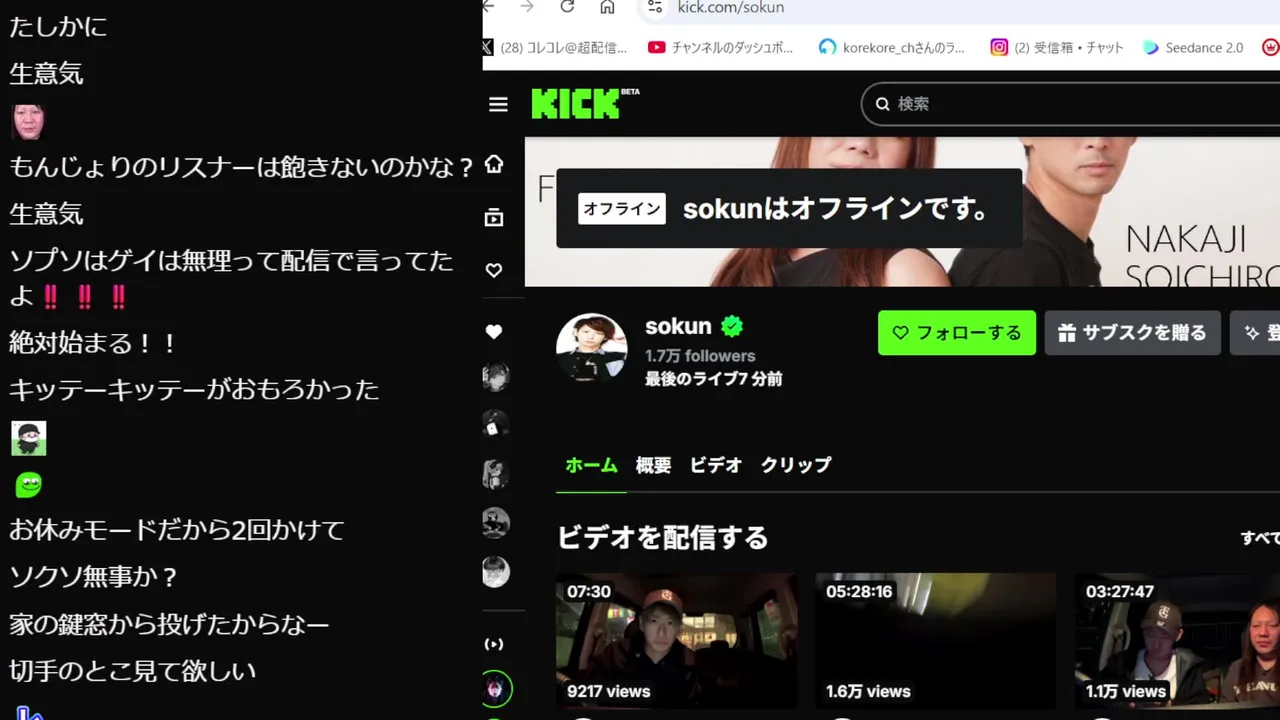Click the browser home button

pyautogui.click(x=607, y=7)
